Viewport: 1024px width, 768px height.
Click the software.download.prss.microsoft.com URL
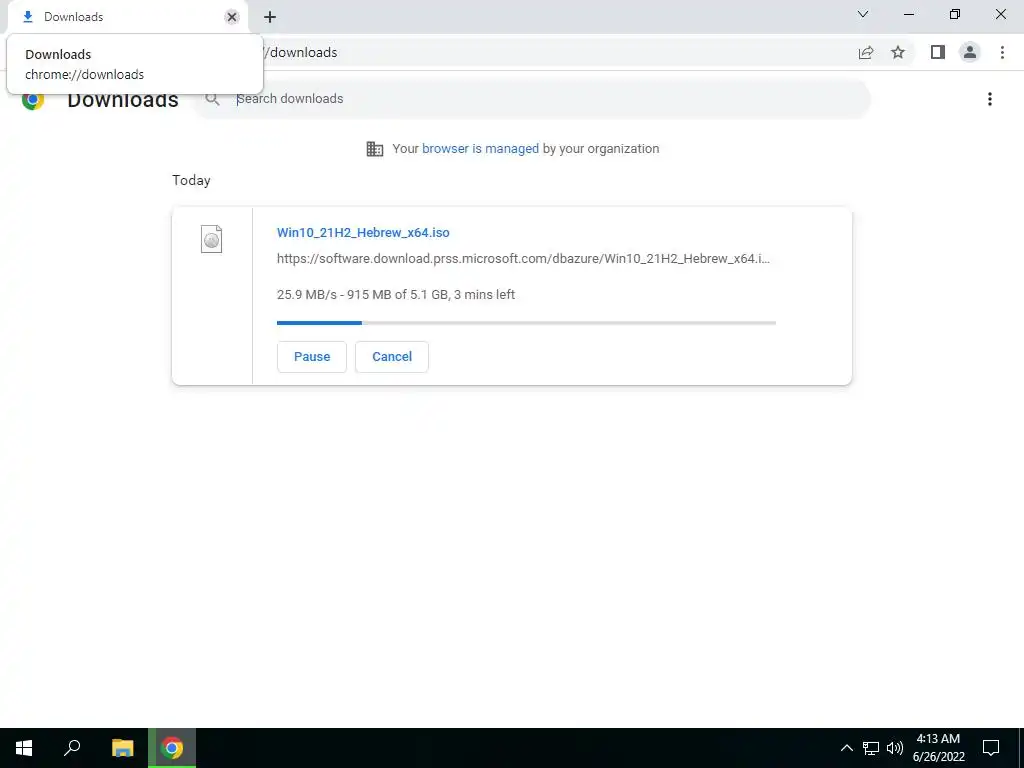tap(523, 259)
